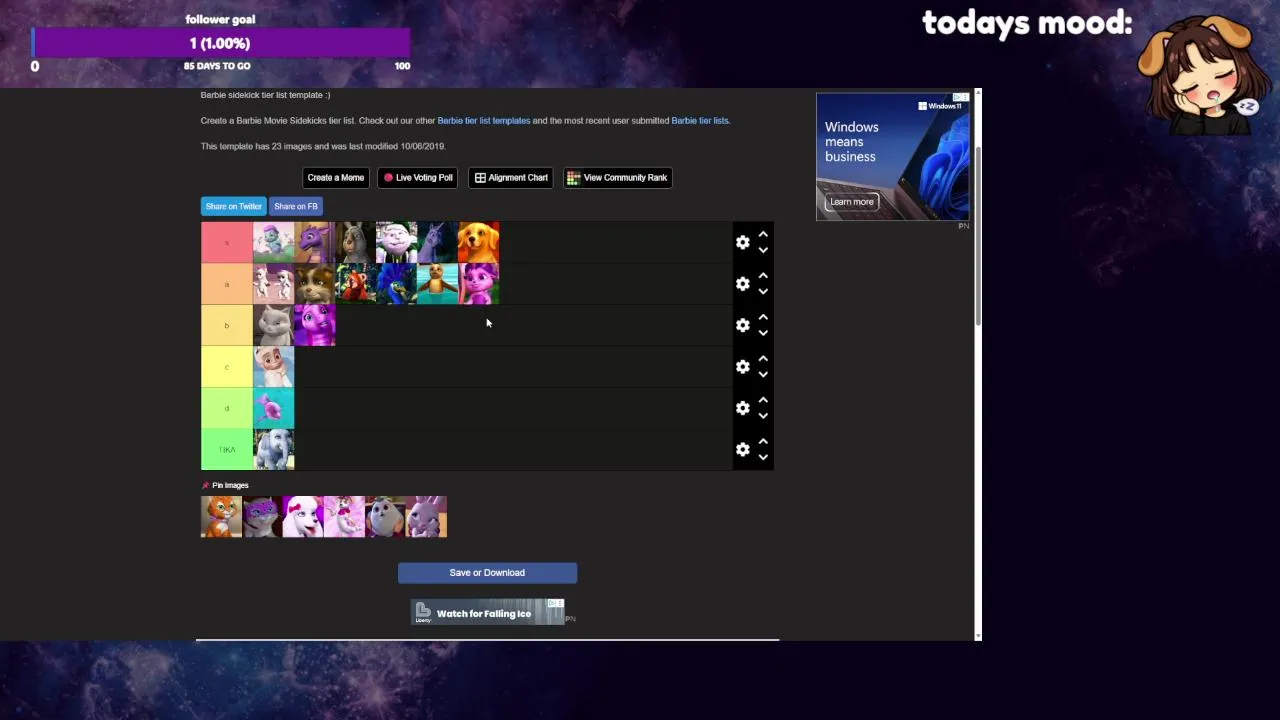The height and width of the screenshot is (720, 1280).
Task: Click the orange A tier label
Action: click(226, 284)
